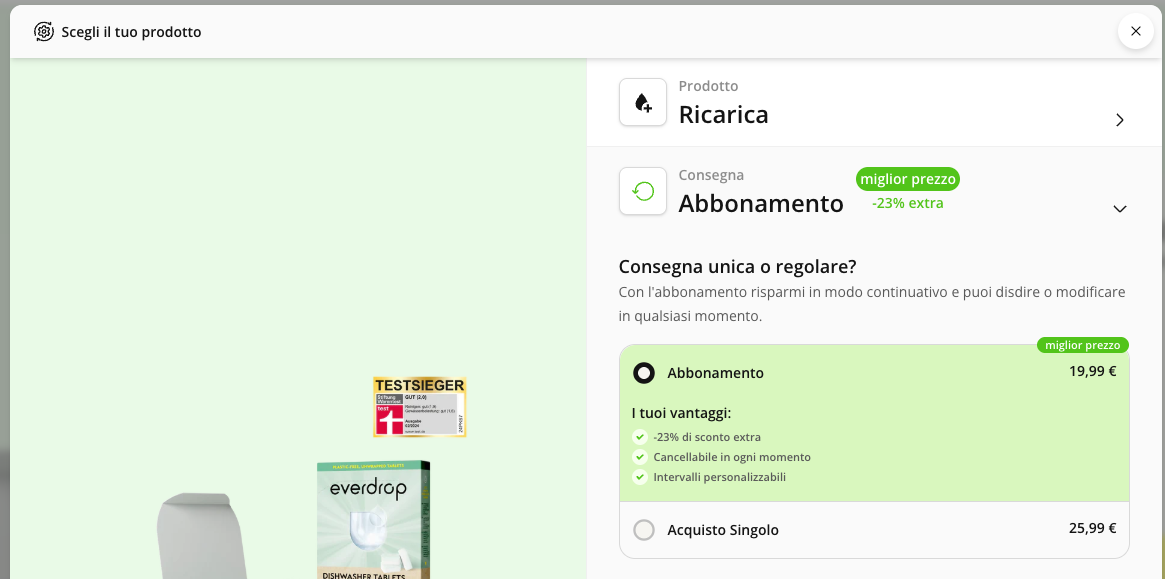Screen dimensions: 1165x579
Task: Click the gear icon beside Scegli il tuo prodotto
Action: pos(44,32)
